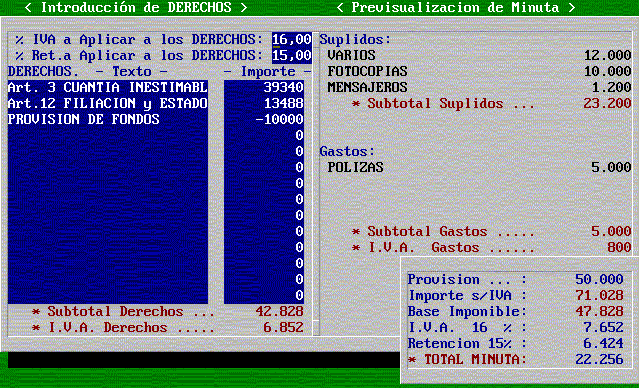
Task: Click the FOTOCOPIAS suplidos line
Action: tap(479, 71)
